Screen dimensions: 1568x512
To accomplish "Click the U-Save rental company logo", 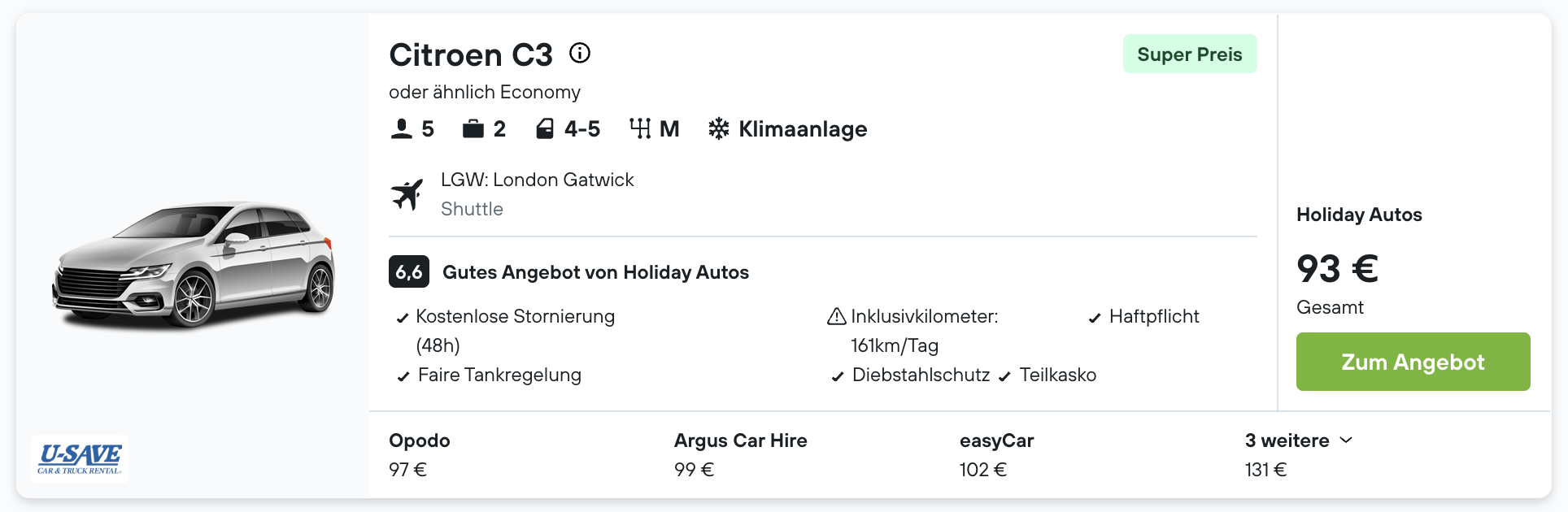I will 80,459.
